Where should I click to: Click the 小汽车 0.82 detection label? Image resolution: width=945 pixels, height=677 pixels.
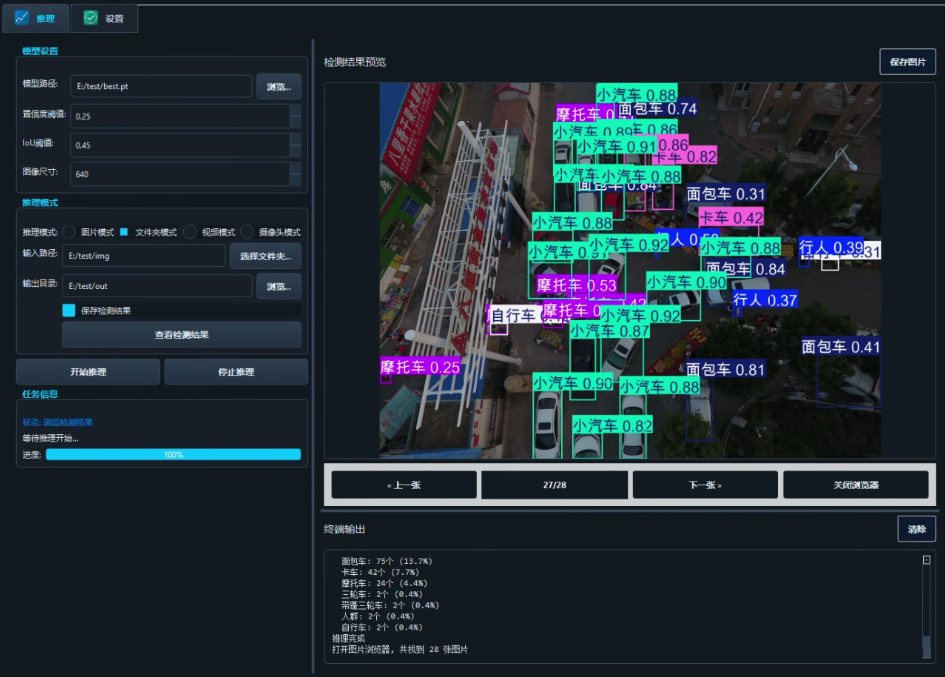[612, 426]
